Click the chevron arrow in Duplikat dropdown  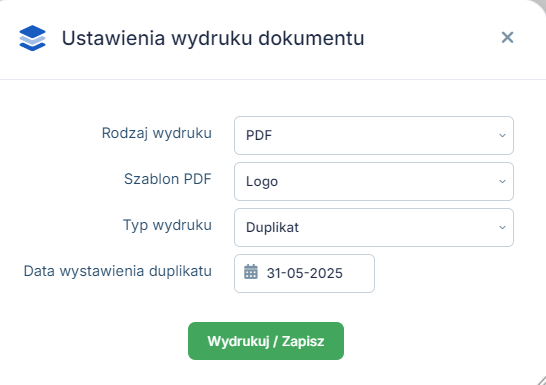click(502, 227)
